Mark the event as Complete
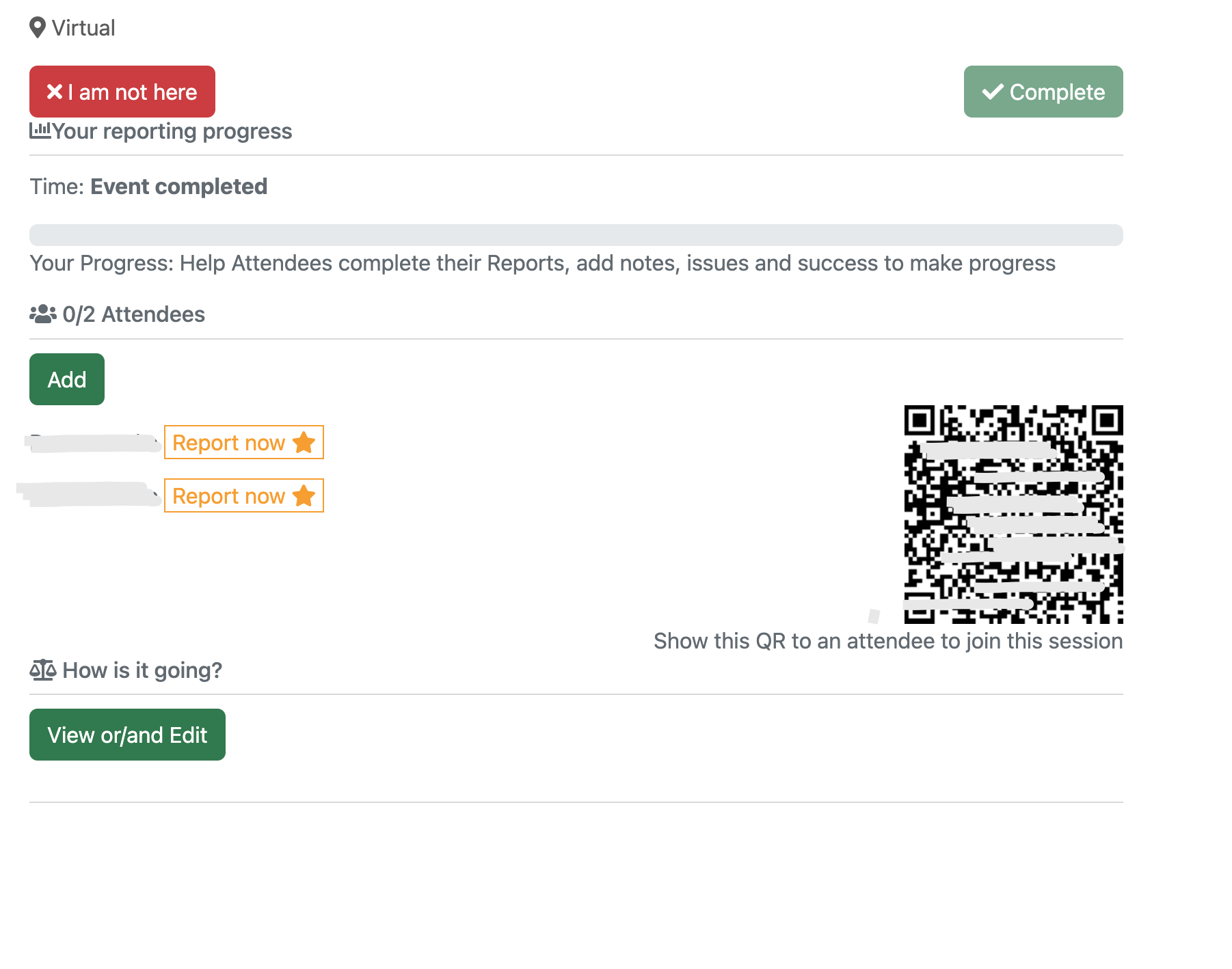Screen dimensions: 1232x969 pyautogui.click(x=1043, y=92)
